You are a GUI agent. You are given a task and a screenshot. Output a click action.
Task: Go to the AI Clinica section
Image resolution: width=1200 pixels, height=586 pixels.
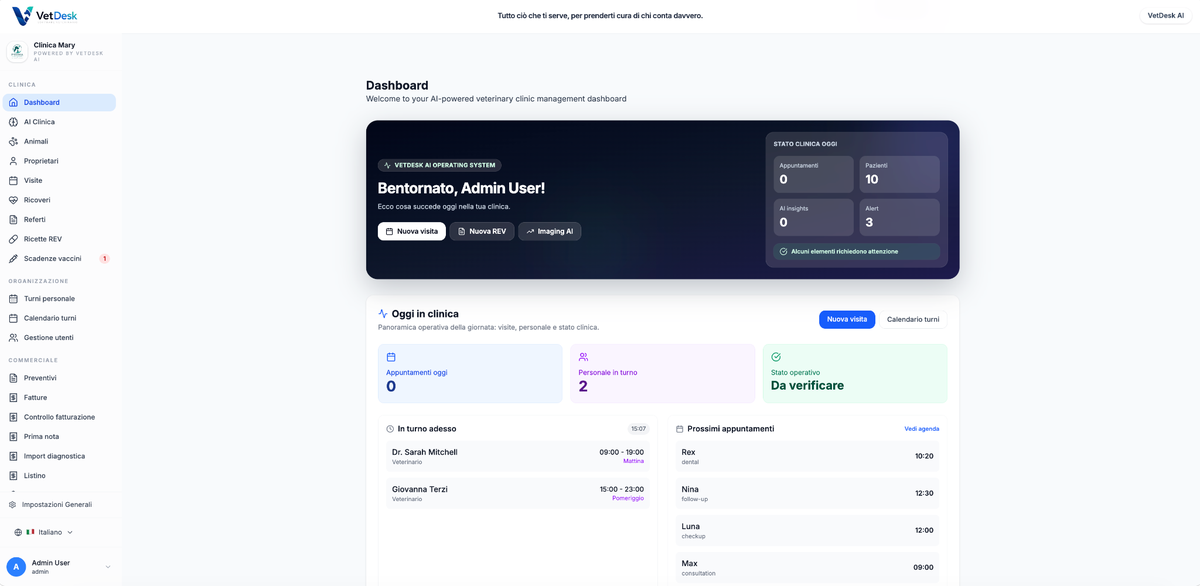click(x=59, y=122)
